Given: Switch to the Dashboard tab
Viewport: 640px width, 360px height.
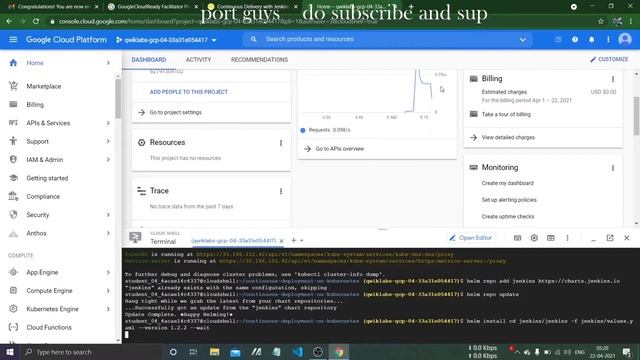Looking at the screenshot, I should click(149, 60).
